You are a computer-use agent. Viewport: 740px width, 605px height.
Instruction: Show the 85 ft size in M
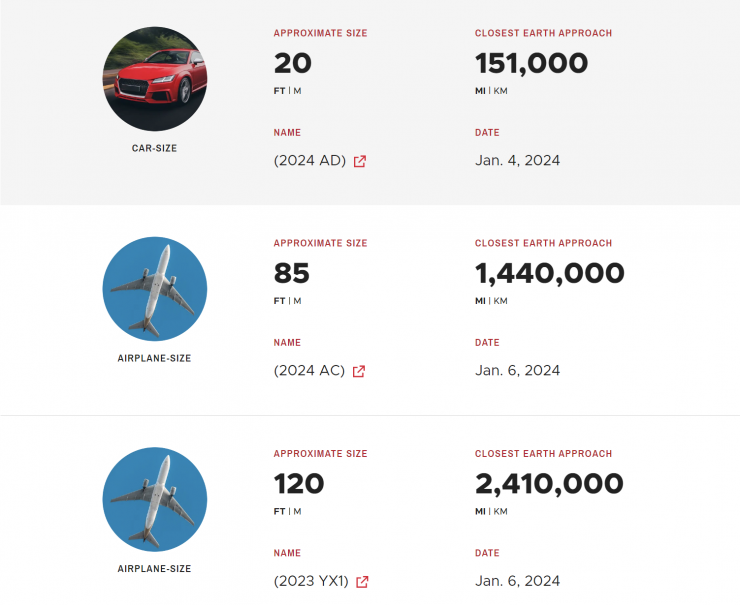[297, 301]
